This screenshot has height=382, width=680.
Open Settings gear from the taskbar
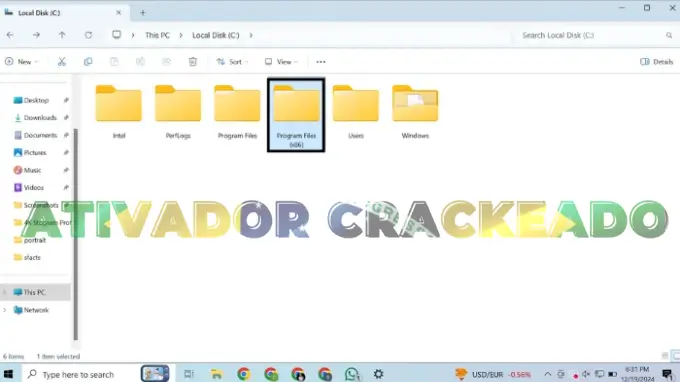(379, 374)
